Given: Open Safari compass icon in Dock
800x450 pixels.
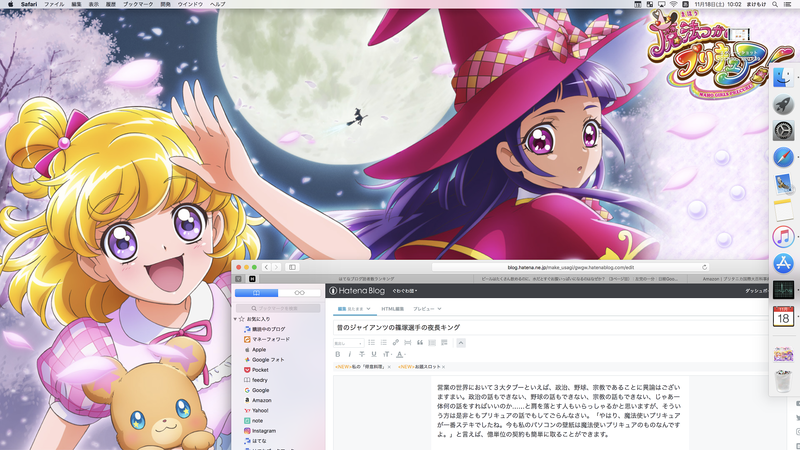Looking at the screenshot, I should pos(783,158).
